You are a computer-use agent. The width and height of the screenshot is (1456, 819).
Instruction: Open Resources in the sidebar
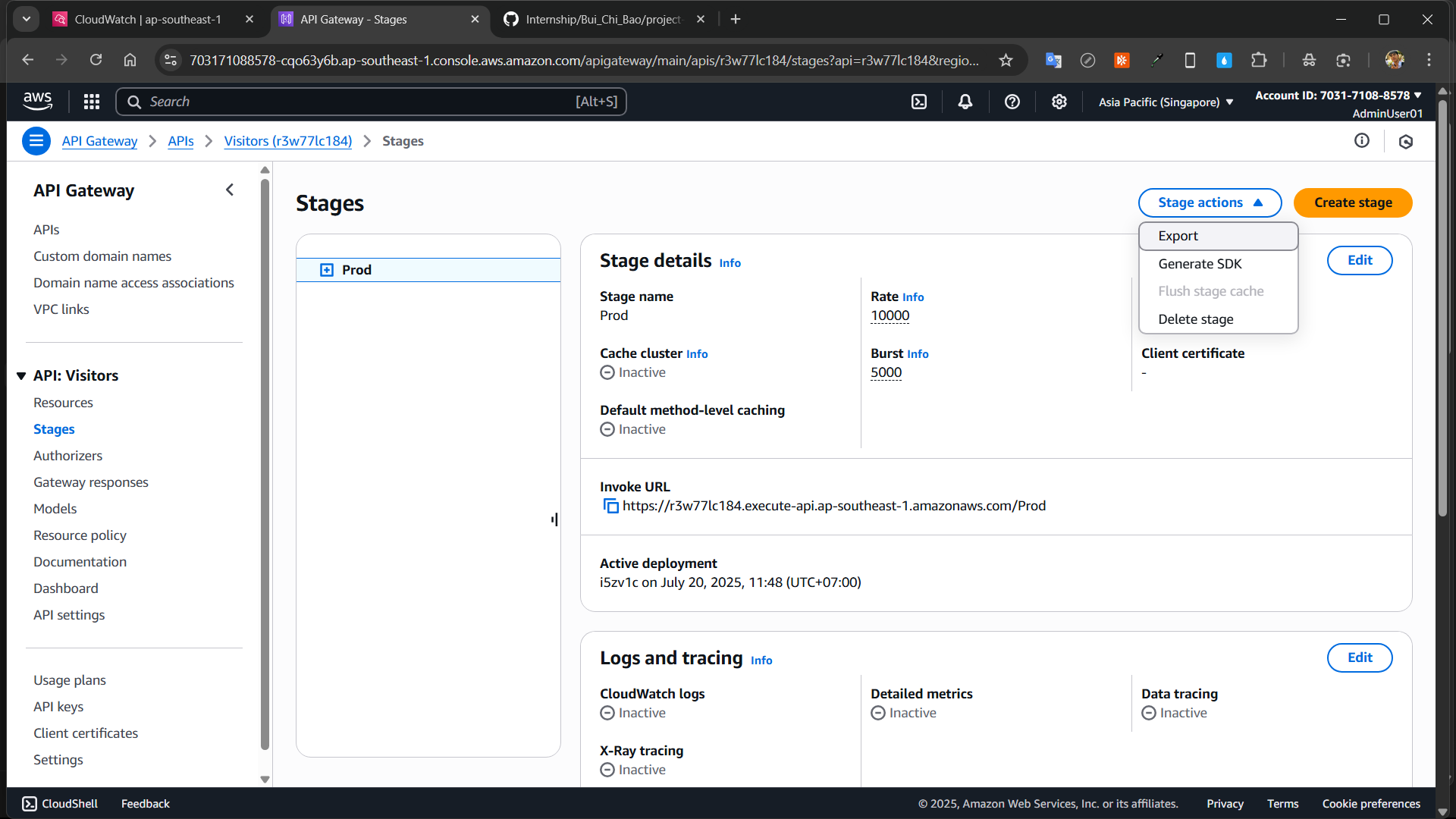point(63,403)
